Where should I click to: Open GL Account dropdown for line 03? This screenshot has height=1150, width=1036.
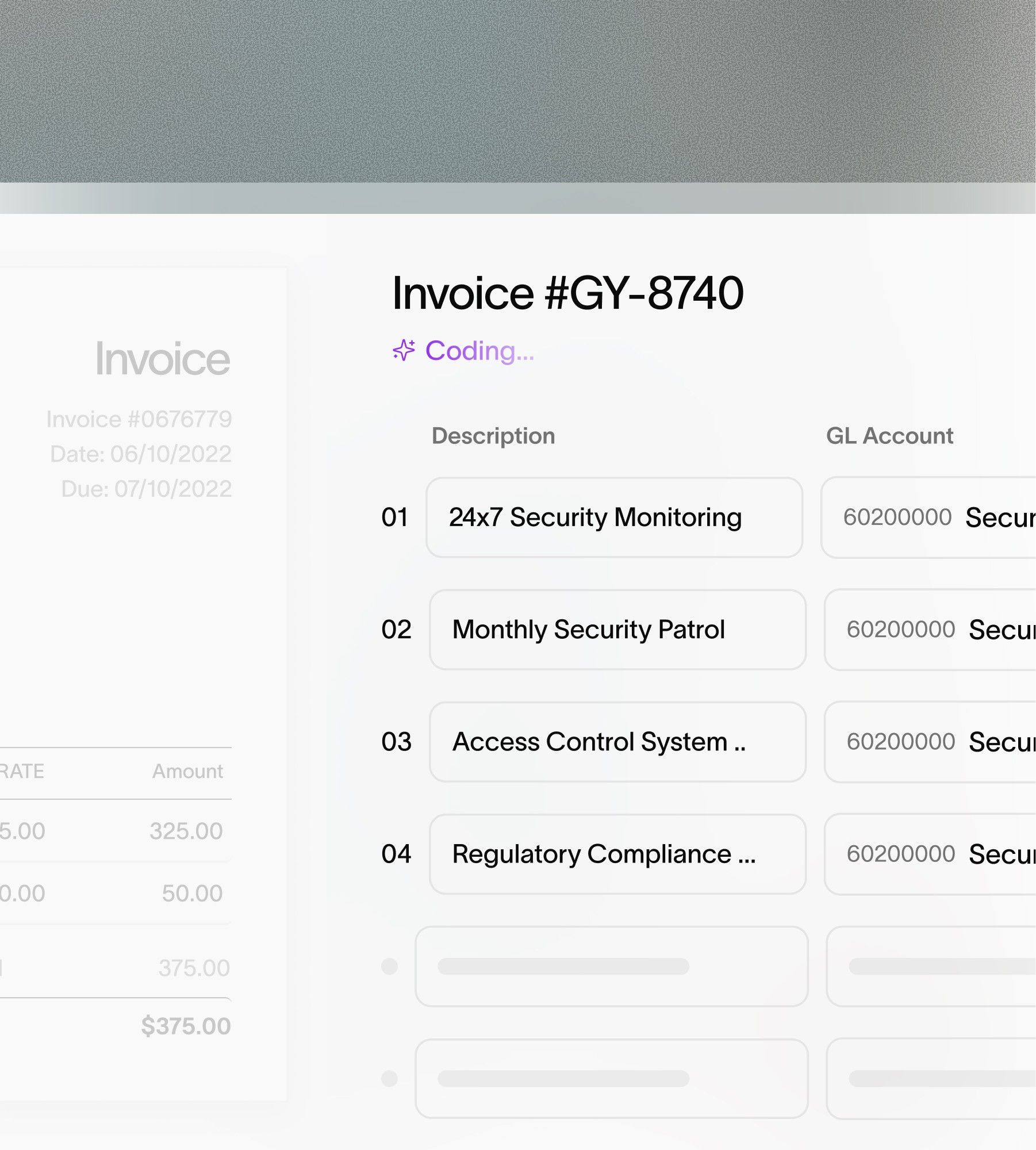click(930, 742)
